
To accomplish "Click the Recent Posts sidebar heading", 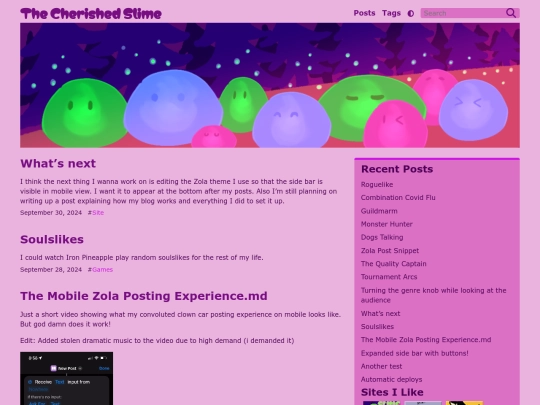I will 397,169.
